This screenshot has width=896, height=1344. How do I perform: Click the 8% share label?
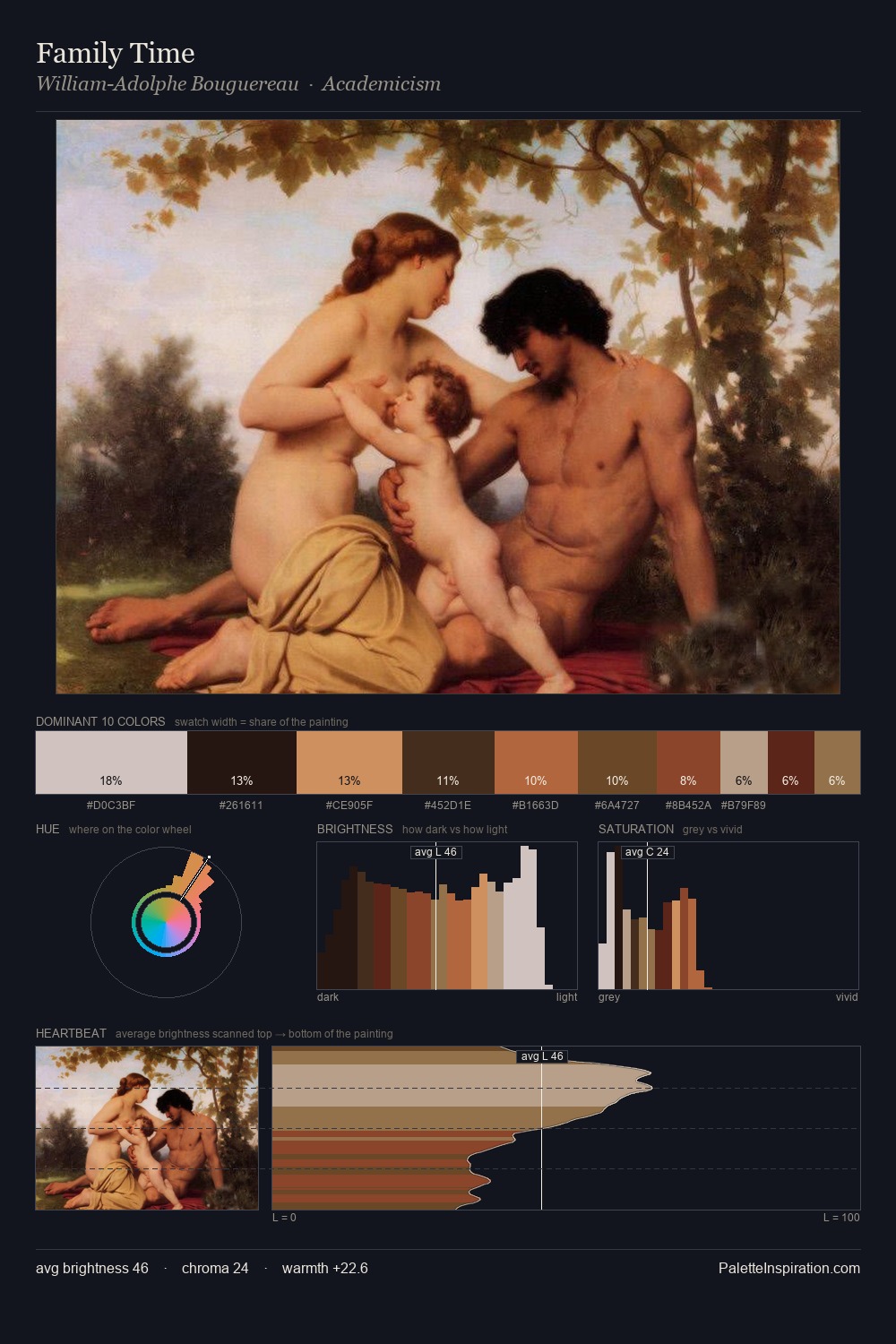click(688, 780)
